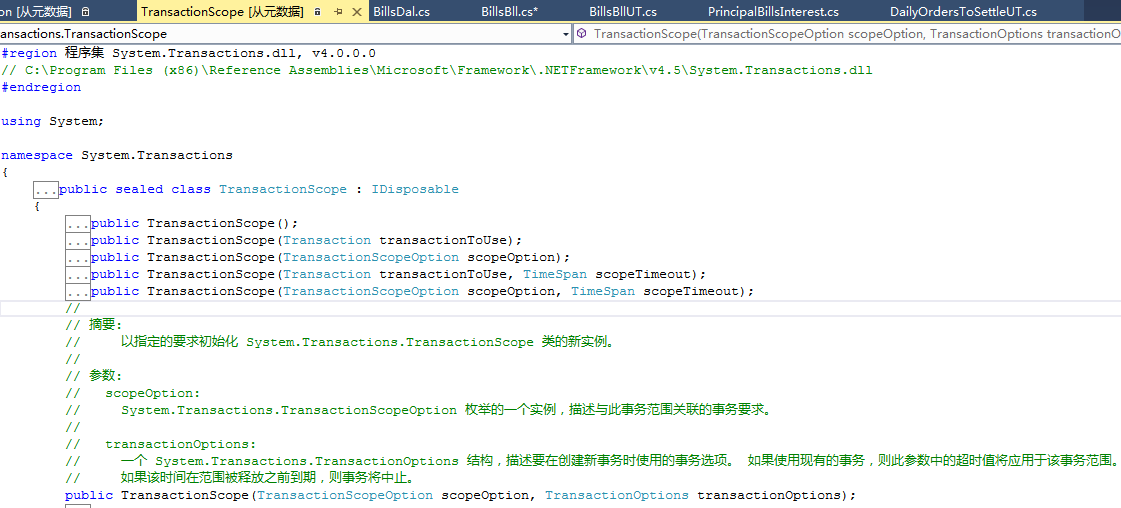
Task: Switch to the BillsDal.cs tab
Action: [x=402, y=11]
